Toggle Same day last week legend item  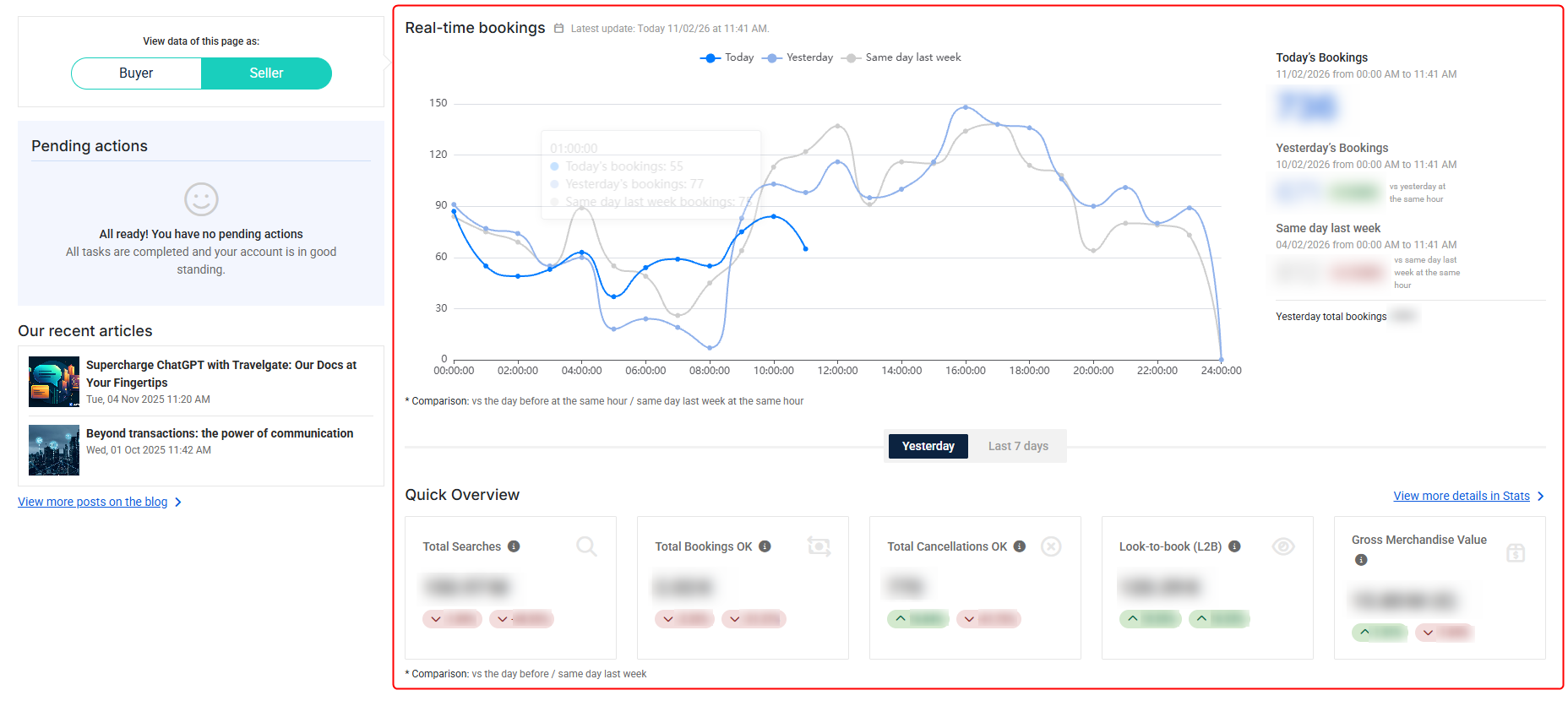(901, 57)
